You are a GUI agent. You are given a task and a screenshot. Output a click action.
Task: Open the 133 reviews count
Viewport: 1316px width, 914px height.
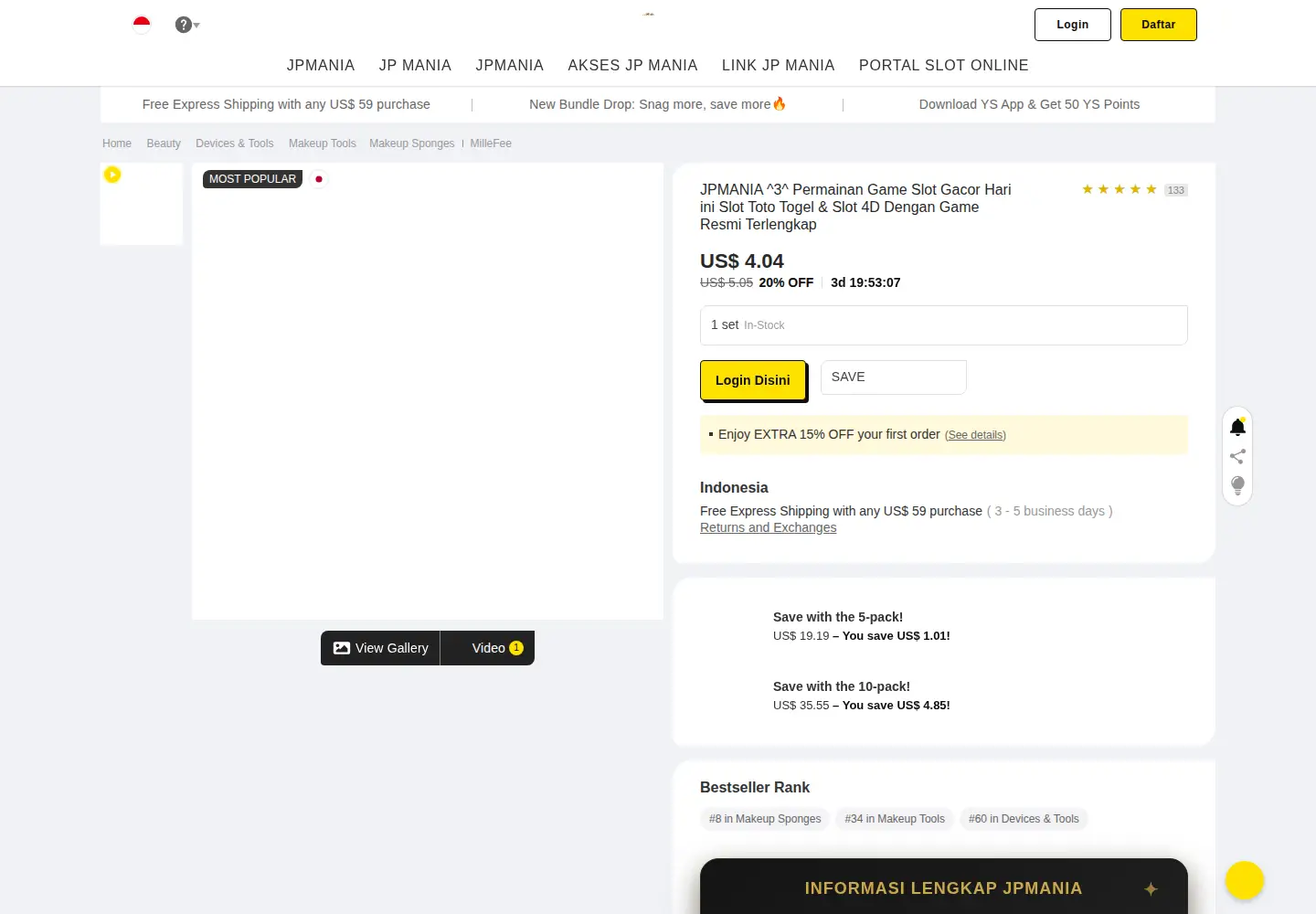coord(1176,190)
